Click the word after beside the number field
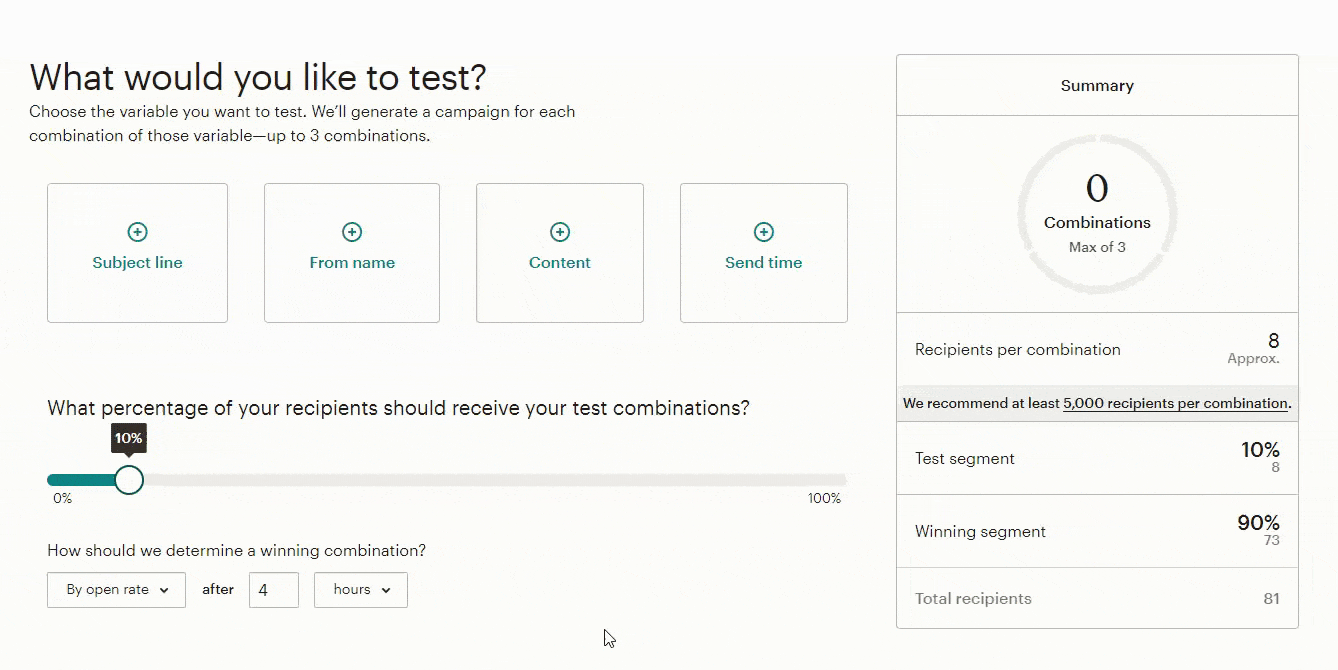The width and height of the screenshot is (1338, 670). pyautogui.click(x=218, y=590)
